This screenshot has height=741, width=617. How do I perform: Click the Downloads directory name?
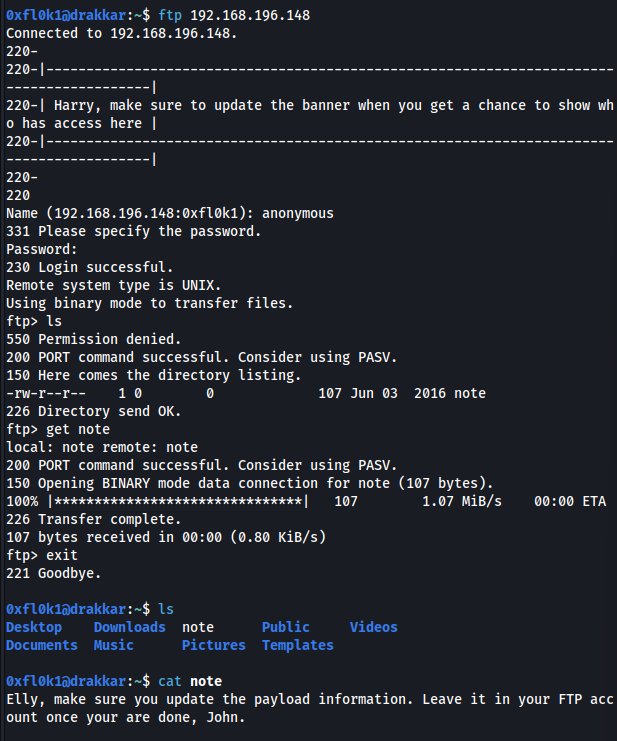coord(130,628)
